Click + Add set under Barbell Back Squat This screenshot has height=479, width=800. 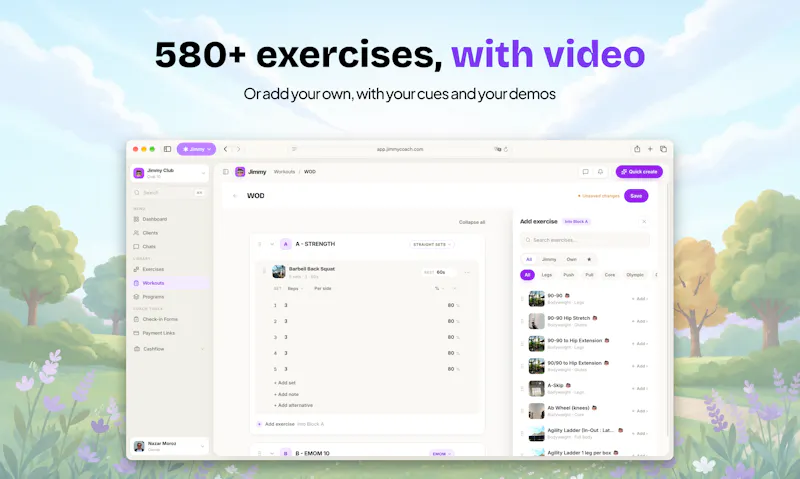coord(285,383)
